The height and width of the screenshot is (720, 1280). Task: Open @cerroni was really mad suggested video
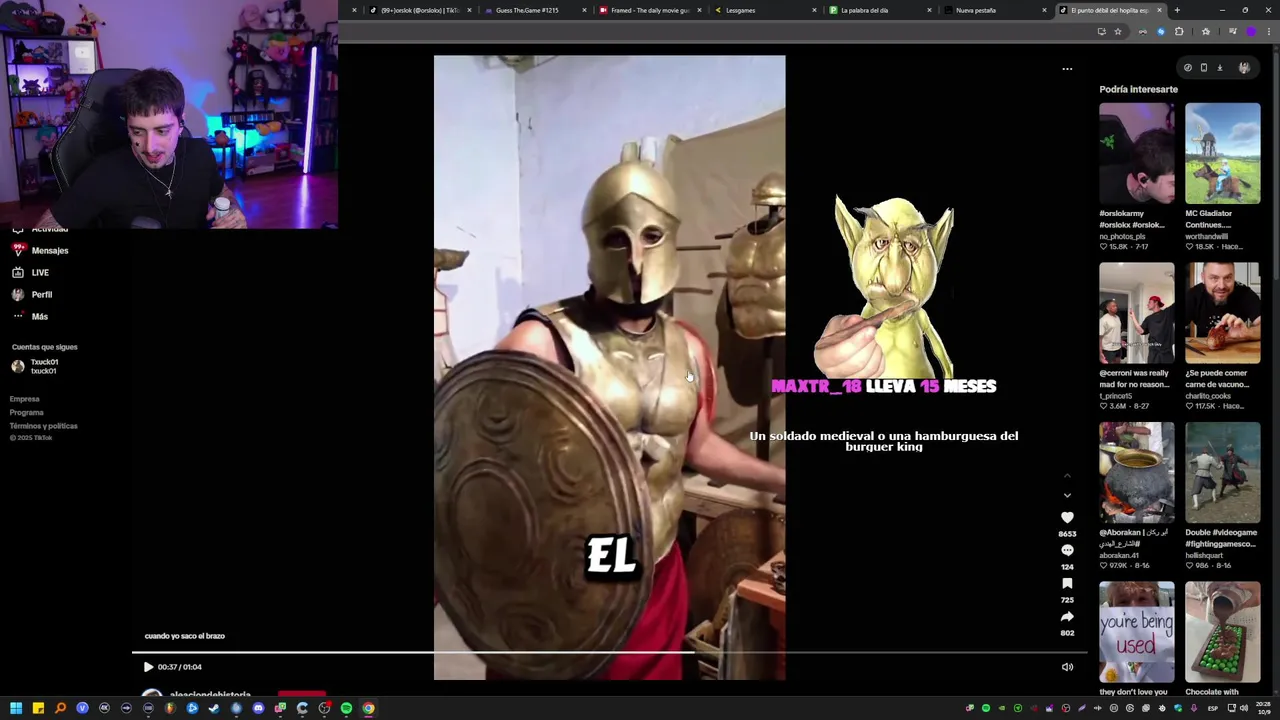point(1137,313)
